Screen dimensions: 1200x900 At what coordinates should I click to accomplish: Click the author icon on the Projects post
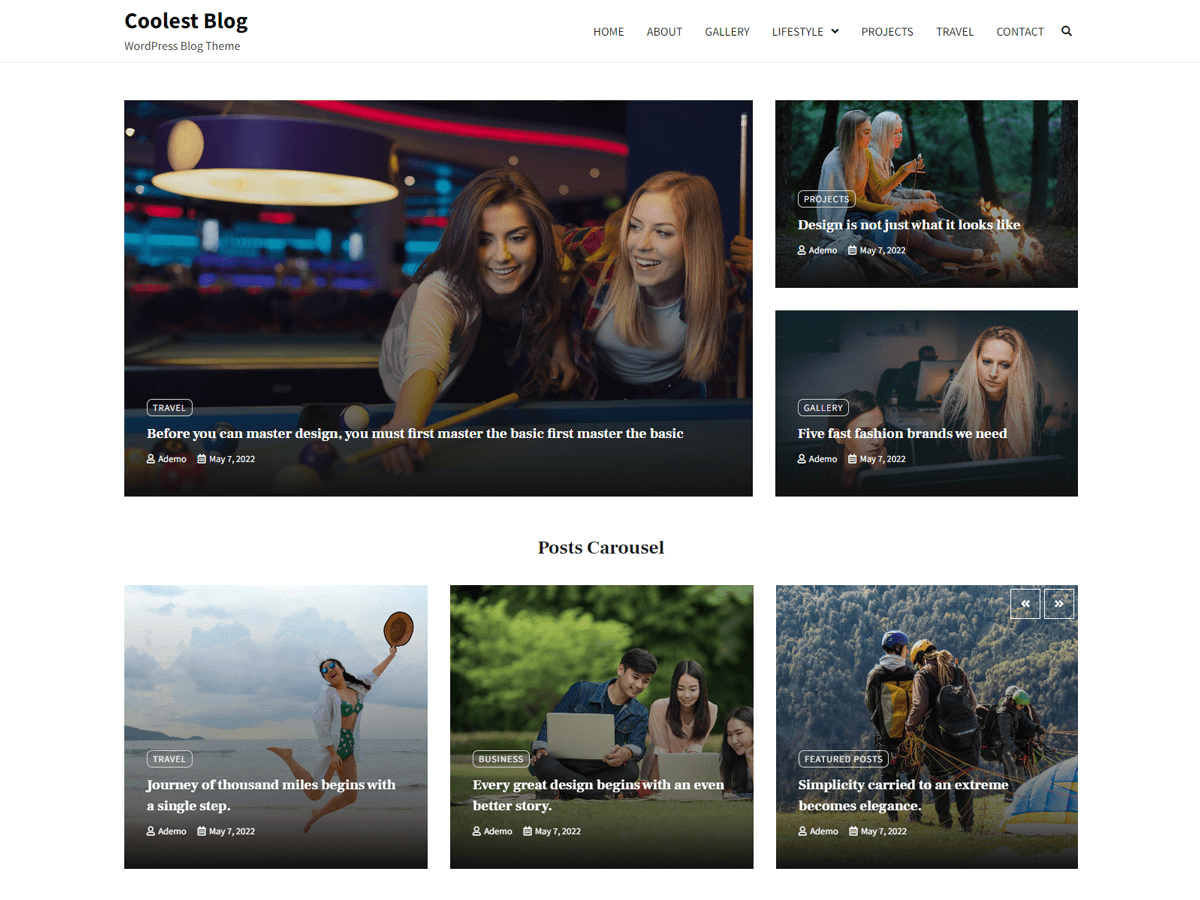(x=800, y=250)
